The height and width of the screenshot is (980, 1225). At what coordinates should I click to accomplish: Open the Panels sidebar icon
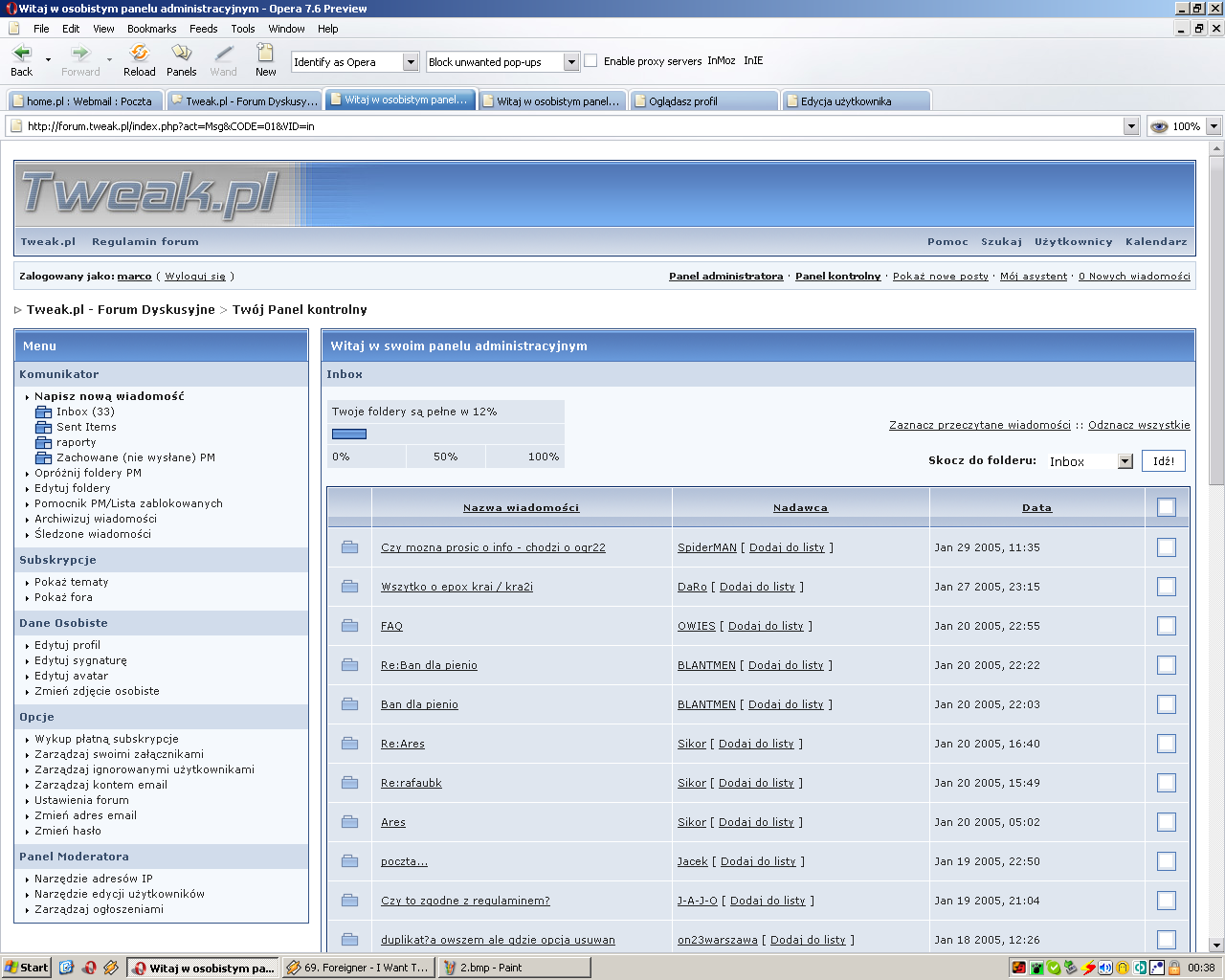(181, 55)
